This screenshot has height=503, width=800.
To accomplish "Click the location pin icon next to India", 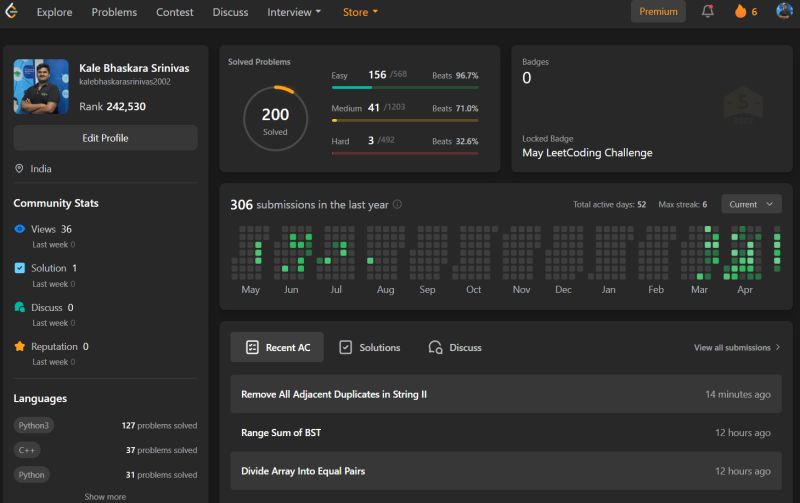I will (19, 168).
